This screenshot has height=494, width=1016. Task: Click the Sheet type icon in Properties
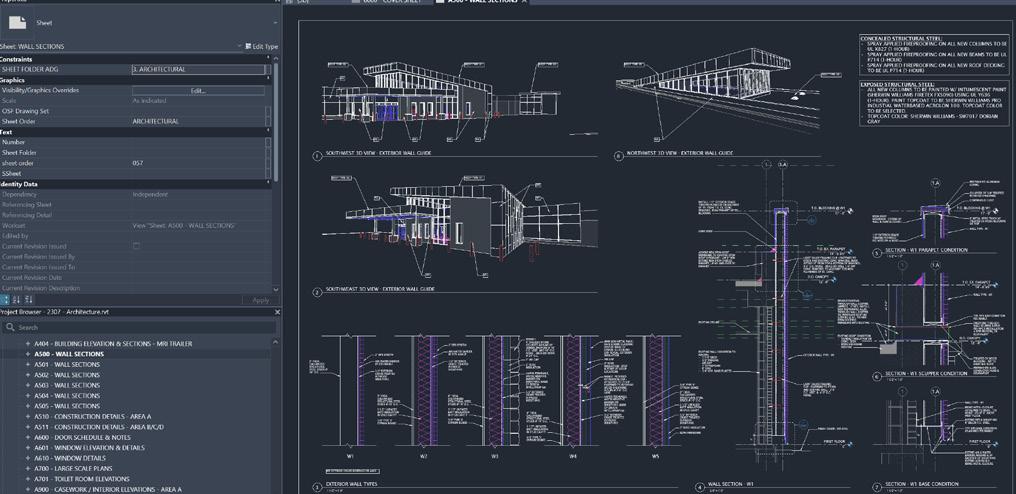[17, 23]
